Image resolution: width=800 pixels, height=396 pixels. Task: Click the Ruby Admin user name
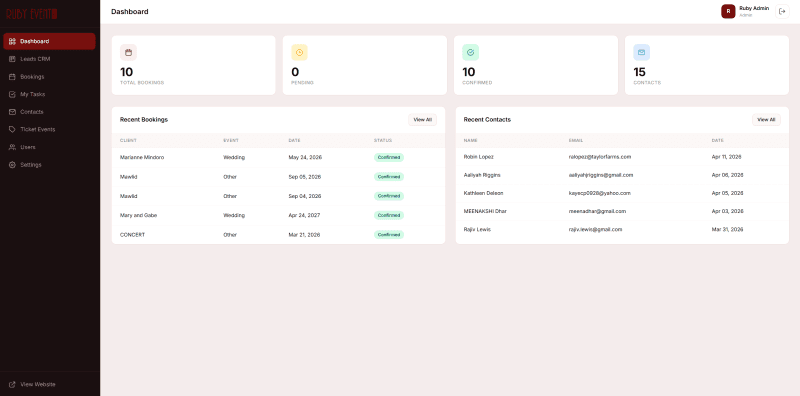tap(754, 8)
